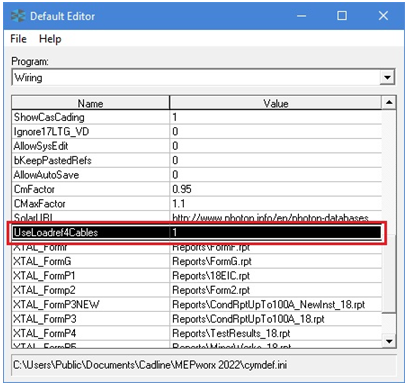Click the bKeepPastedRefs value 0
This screenshot has height=387, width=408.
click(276, 160)
